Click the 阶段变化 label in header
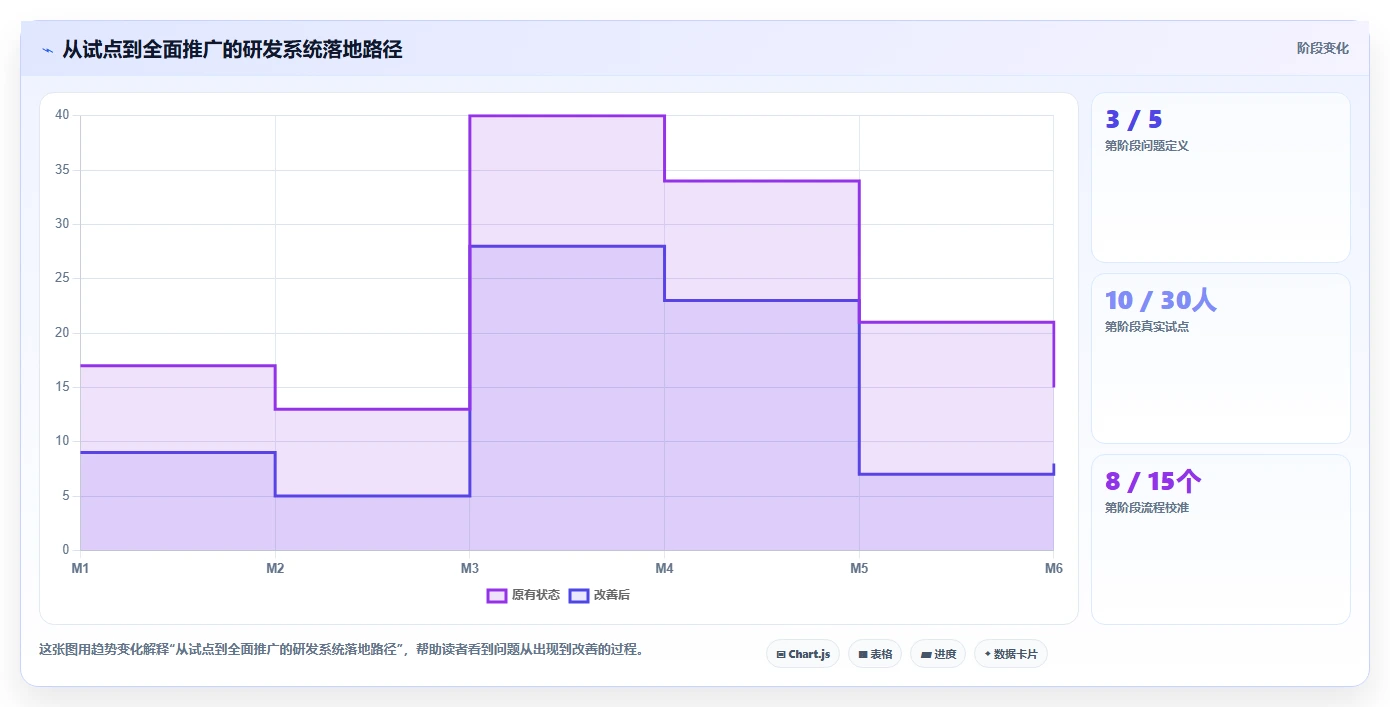This screenshot has height=707, width=1390. [1322, 48]
